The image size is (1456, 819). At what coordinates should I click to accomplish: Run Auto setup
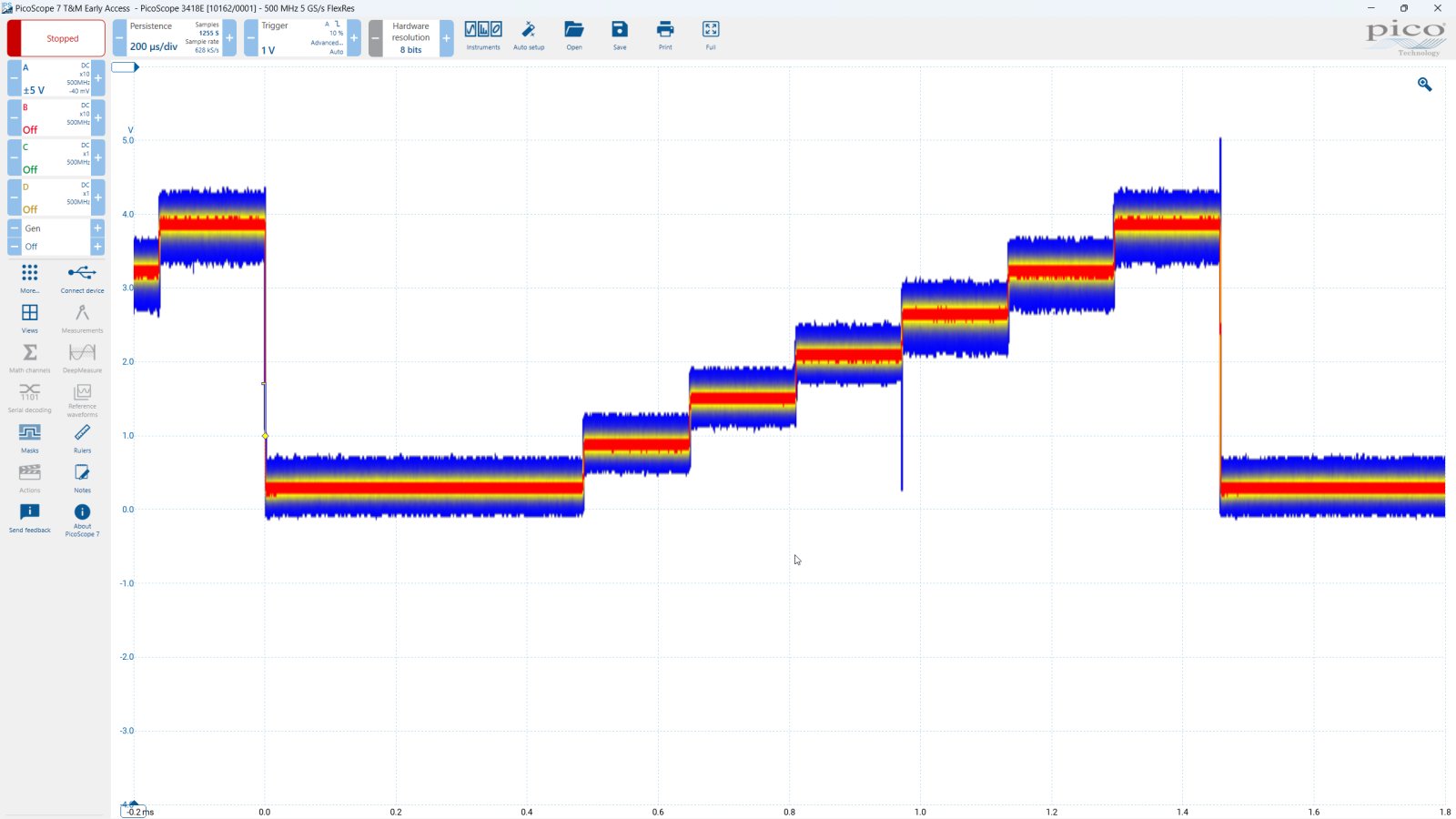529,35
